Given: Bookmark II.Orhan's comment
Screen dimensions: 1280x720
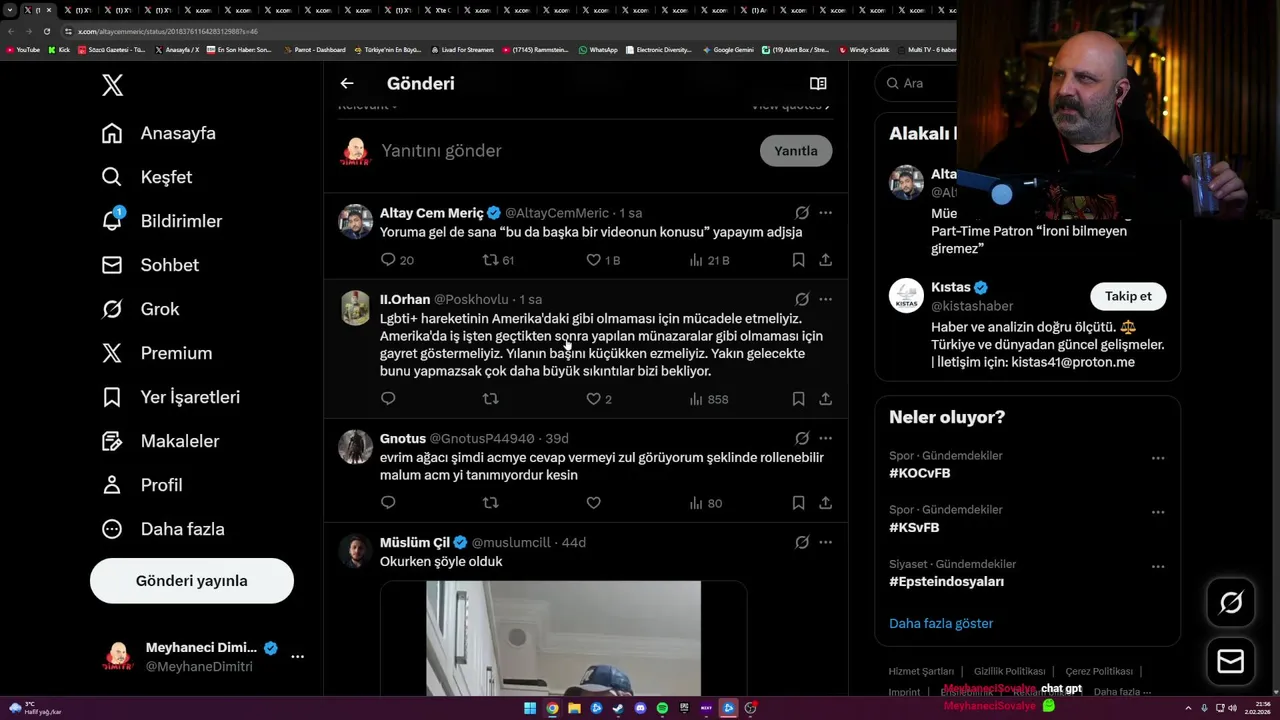Looking at the screenshot, I should (x=798, y=399).
